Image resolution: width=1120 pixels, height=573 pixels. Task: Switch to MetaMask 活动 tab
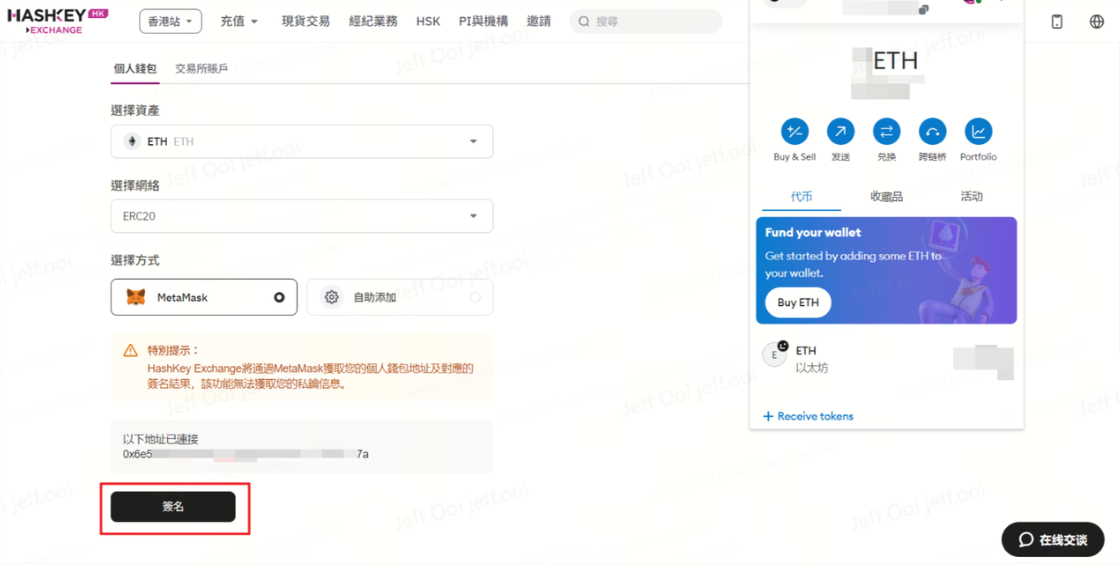971,196
